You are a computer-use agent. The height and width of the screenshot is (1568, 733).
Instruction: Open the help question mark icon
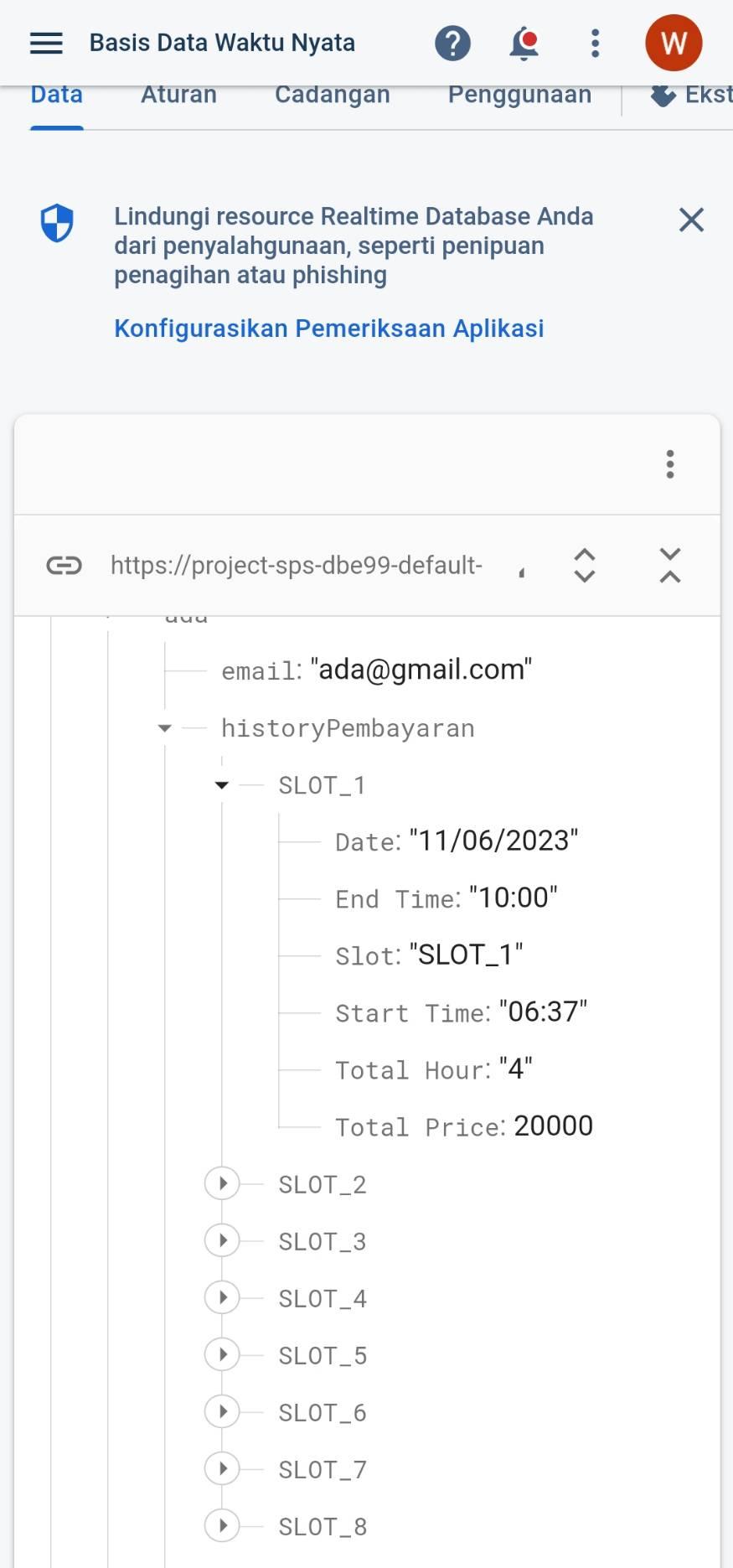tap(452, 43)
